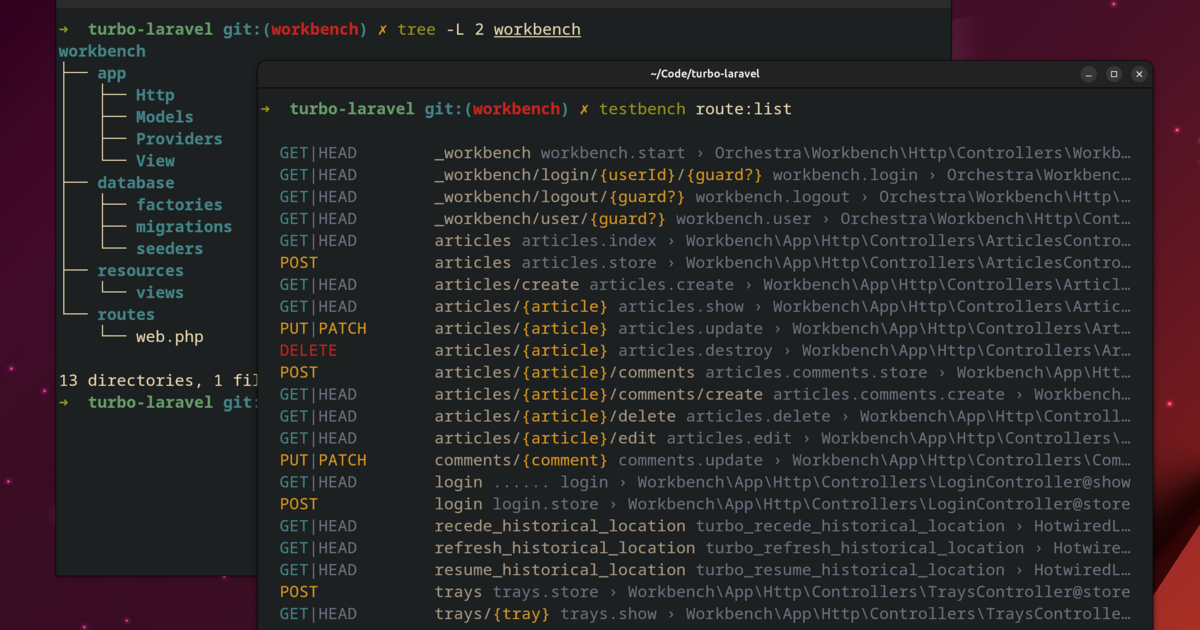Screen dimensions: 1200x630
Task: Click the routes directory label
Action: tap(126, 314)
